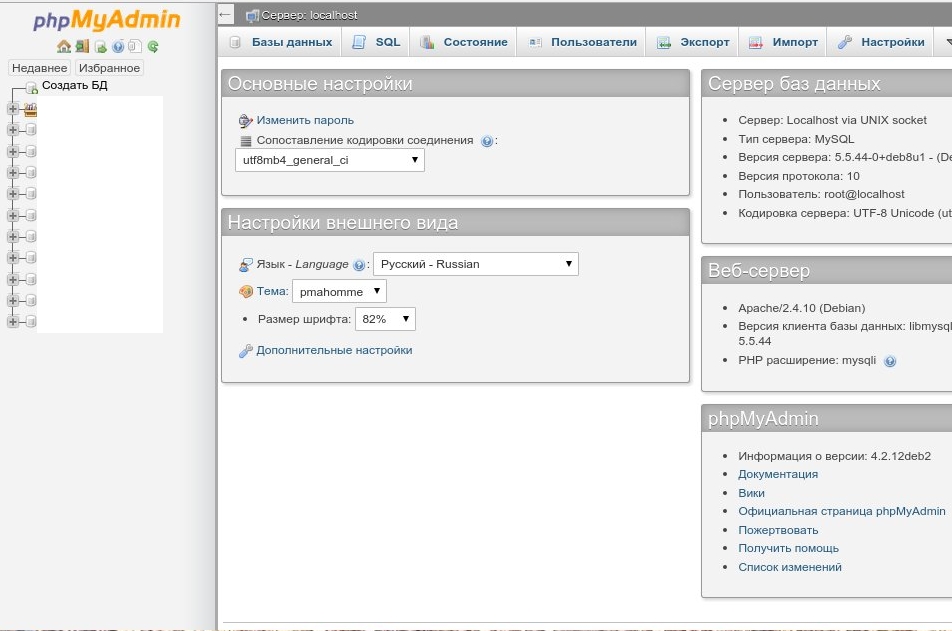Expand the last plus node in database tree
Viewport: 952px width, 631px height.
tap(13, 322)
